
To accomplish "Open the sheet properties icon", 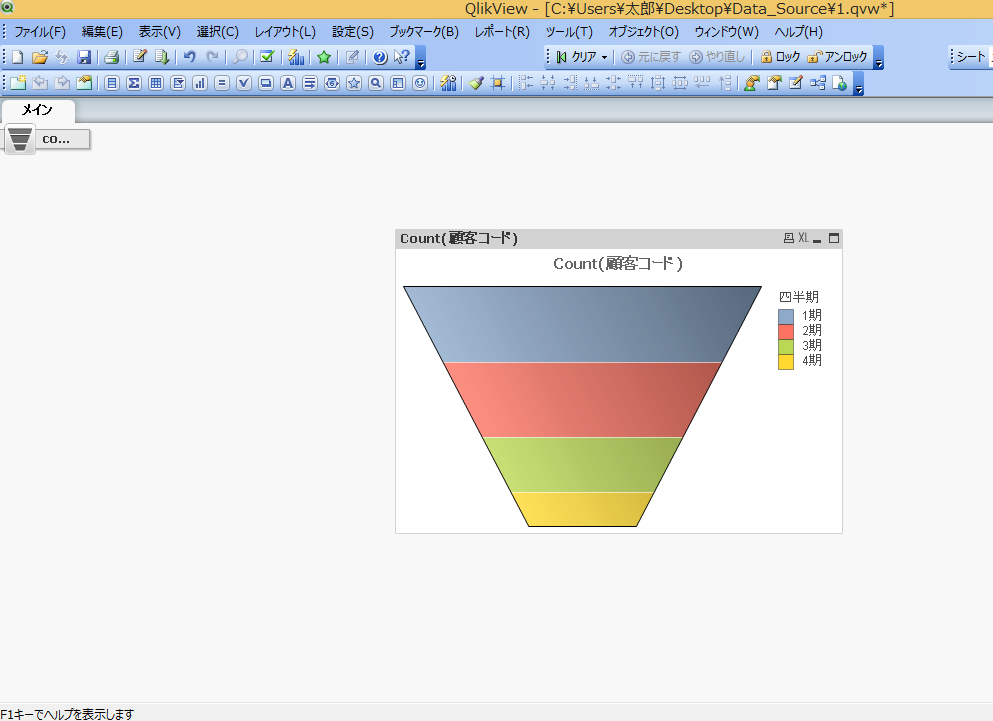I will pos(84,83).
